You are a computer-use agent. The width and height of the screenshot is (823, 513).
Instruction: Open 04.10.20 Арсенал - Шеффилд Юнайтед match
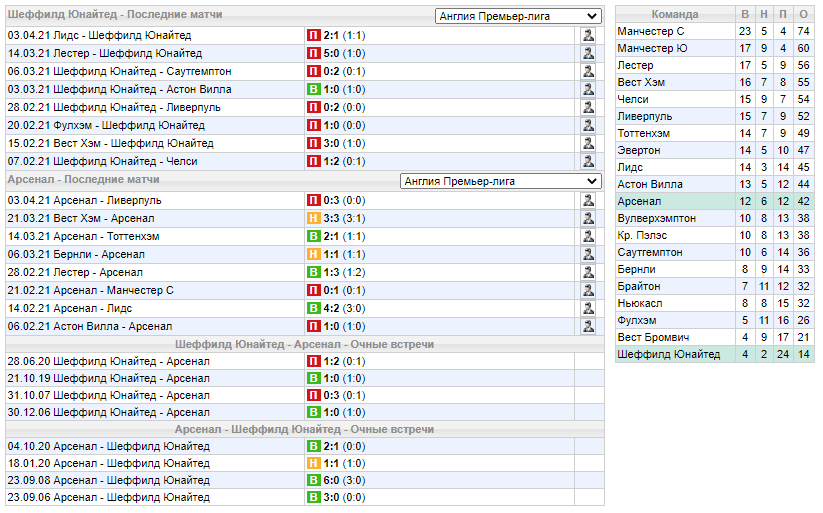click(x=109, y=446)
